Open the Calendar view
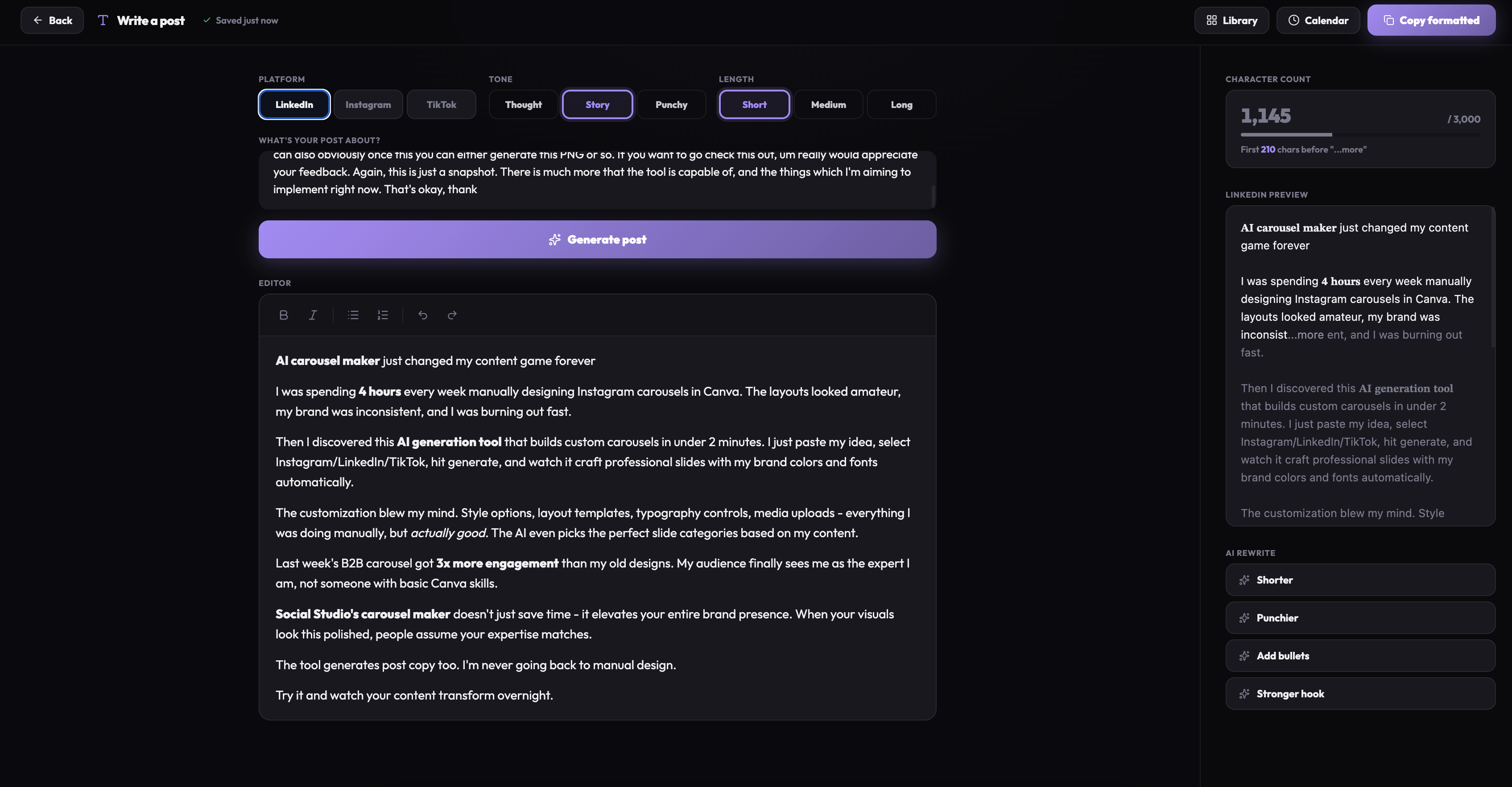The height and width of the screenshot is (787, 1512). coord(1318,21)
